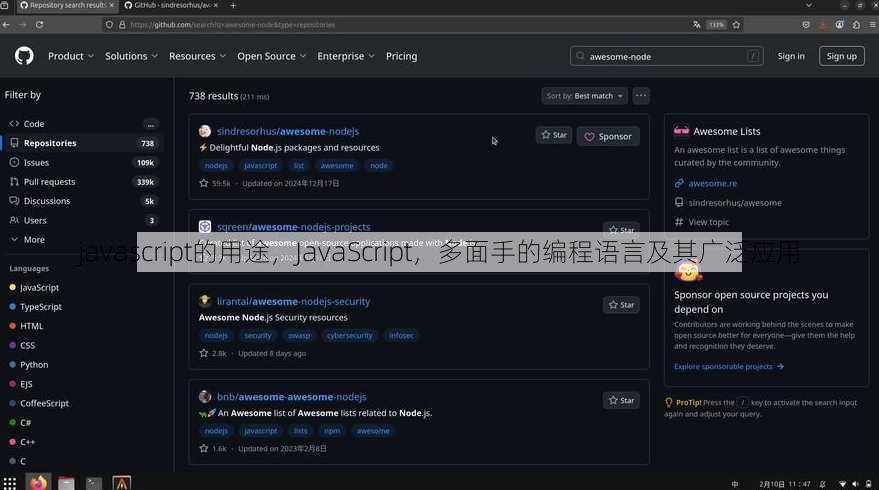879x490 pixels.
Task: Click View topic link
Action: (708, 222)
